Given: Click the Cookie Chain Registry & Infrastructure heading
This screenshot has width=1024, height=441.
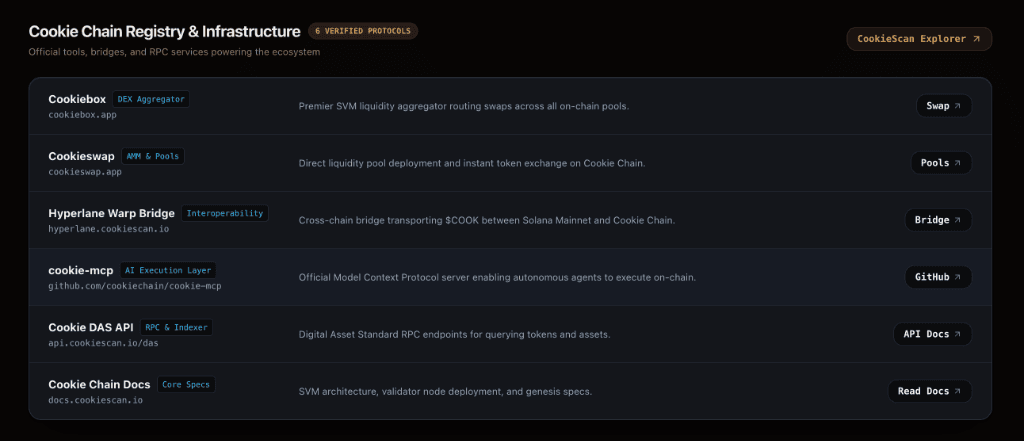Looking at the screenshot, I should pyautogui.click(x=165, y=31).
